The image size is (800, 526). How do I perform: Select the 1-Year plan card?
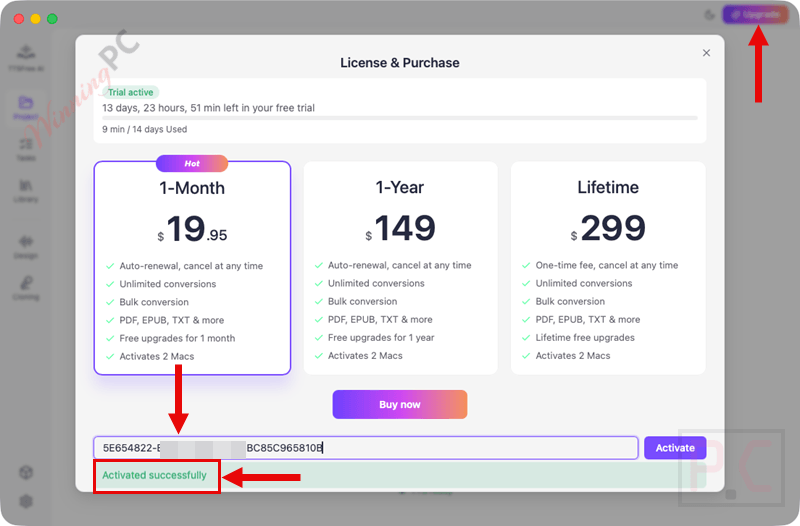(x=401, y=268)
